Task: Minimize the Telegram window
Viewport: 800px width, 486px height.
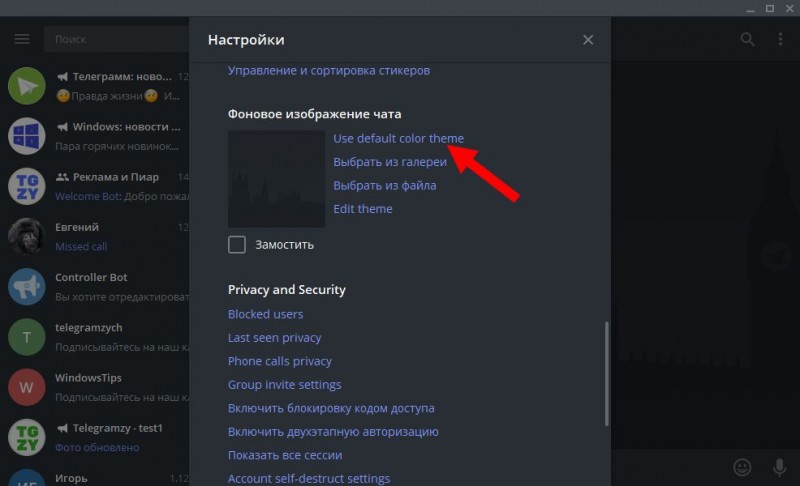Action: click(750, 9)
